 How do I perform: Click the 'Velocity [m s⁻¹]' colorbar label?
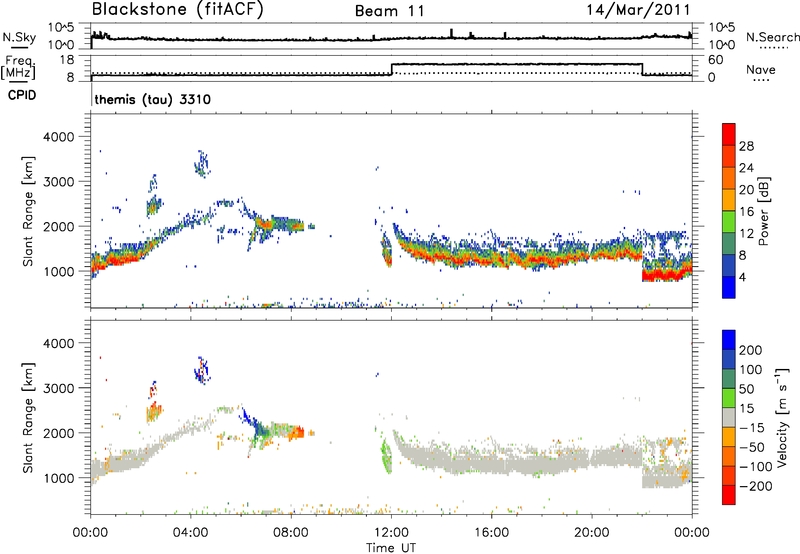click(x=782, y=417)
